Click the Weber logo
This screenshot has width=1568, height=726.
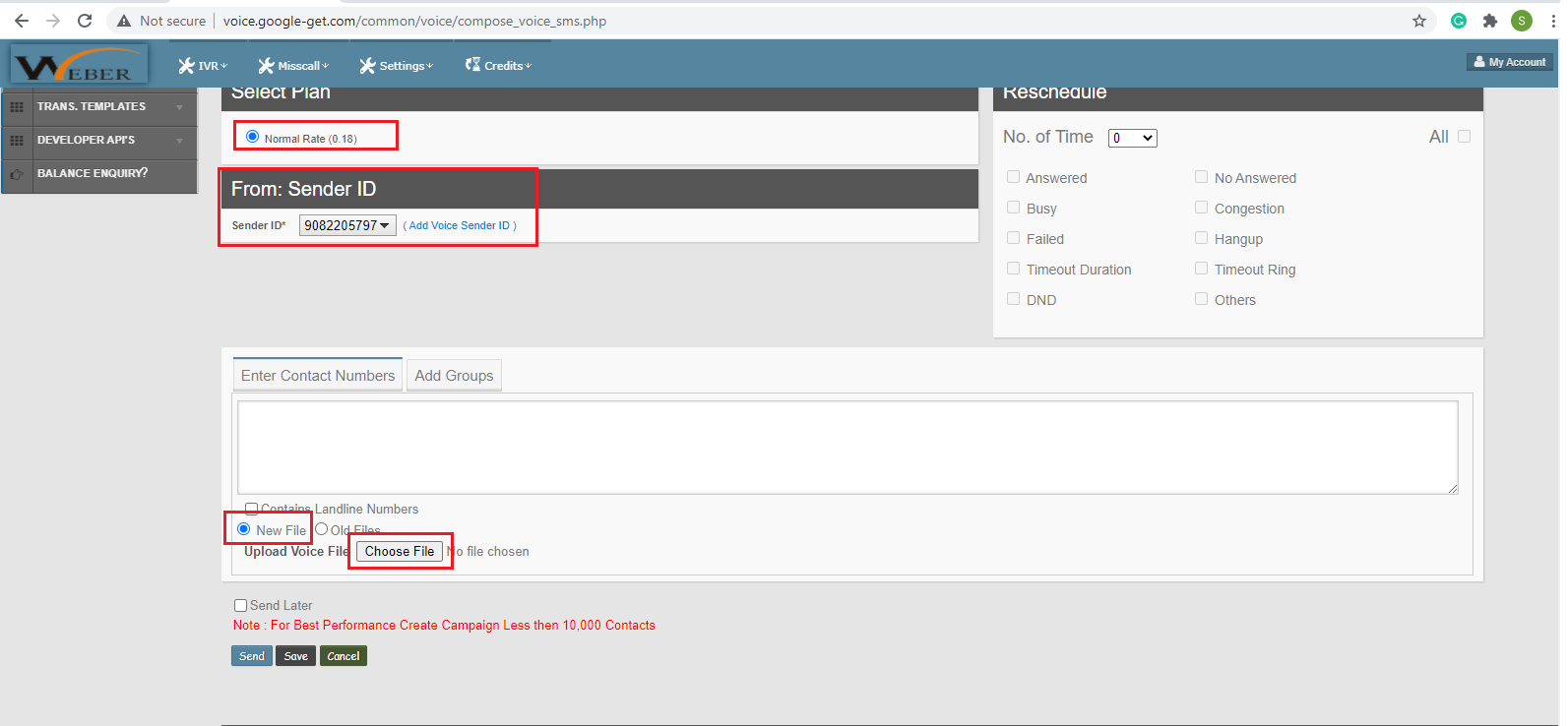[79, 66]
